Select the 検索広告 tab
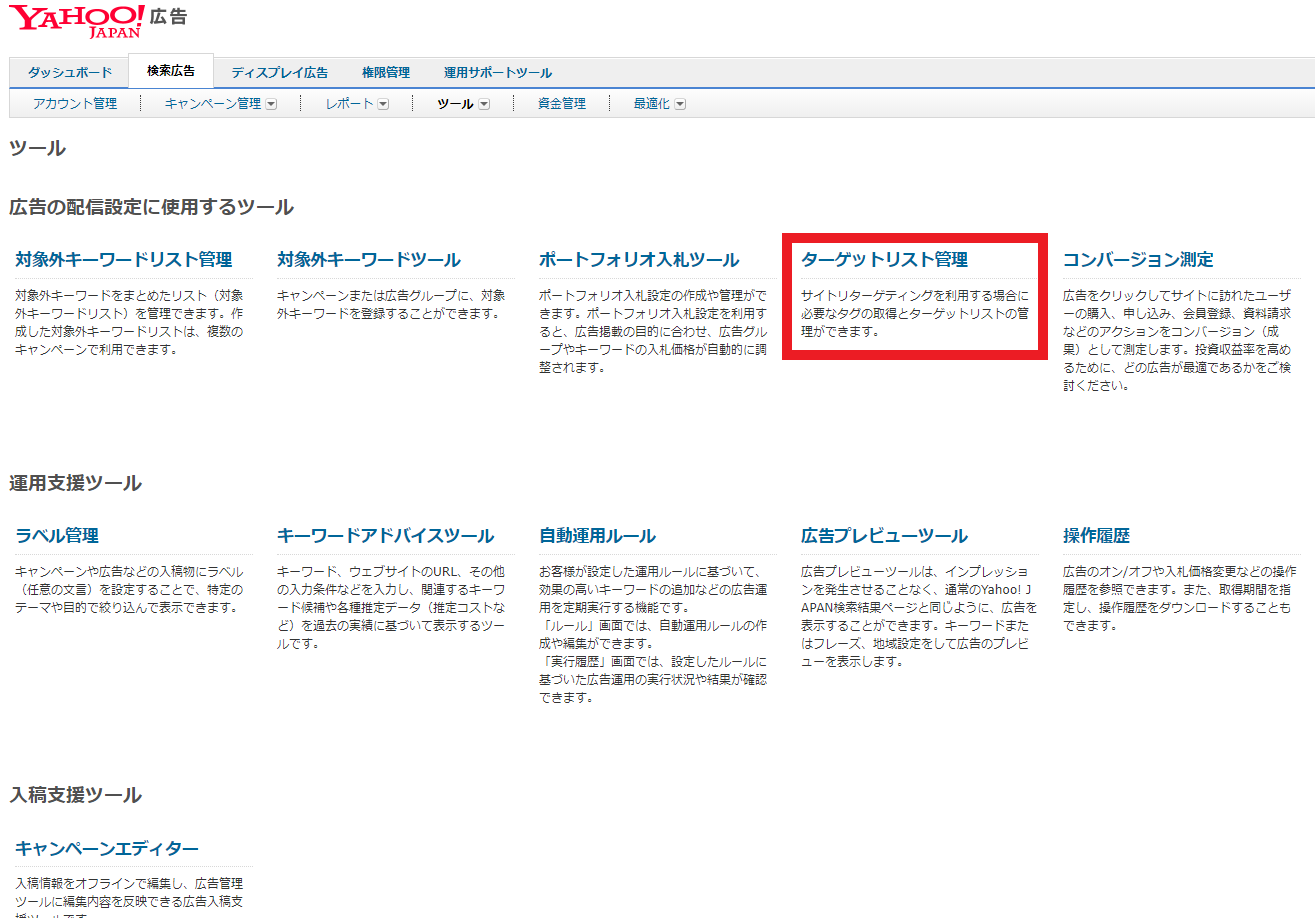This screenshot has width=1315, height=918. tap(171, 71)
